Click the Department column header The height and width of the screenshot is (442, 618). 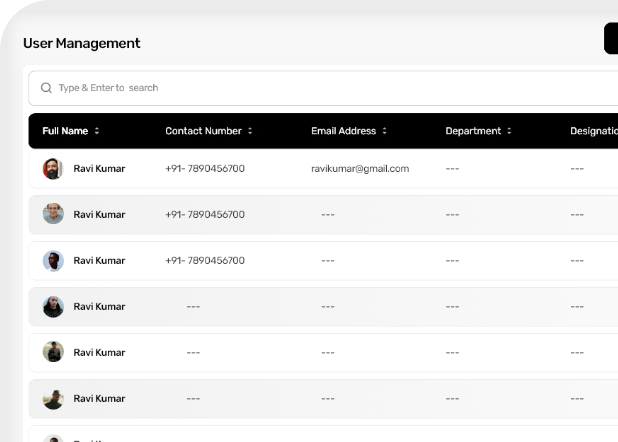pyautogui.click(x=473, y=131)
